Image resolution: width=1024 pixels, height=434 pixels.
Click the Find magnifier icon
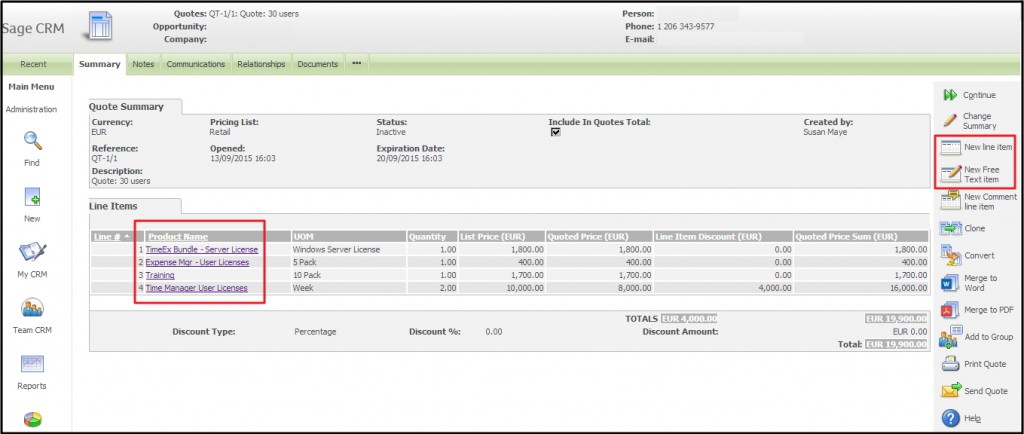(33, 140)
